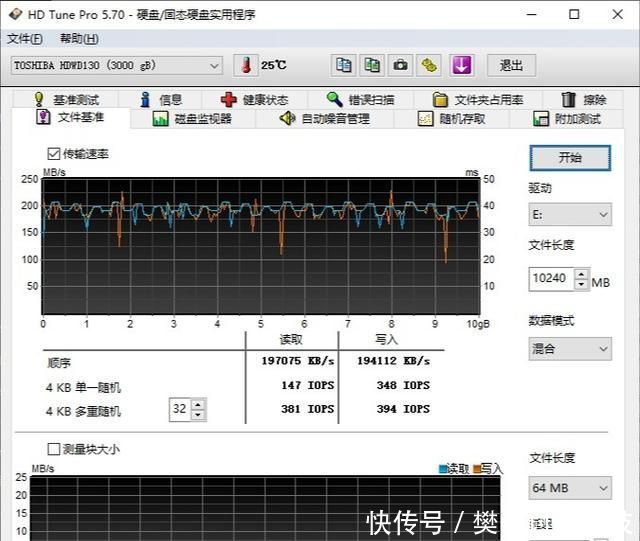Maximize the HD Tune Pro window
The image size is (640, 541).
tap(574, 14)
